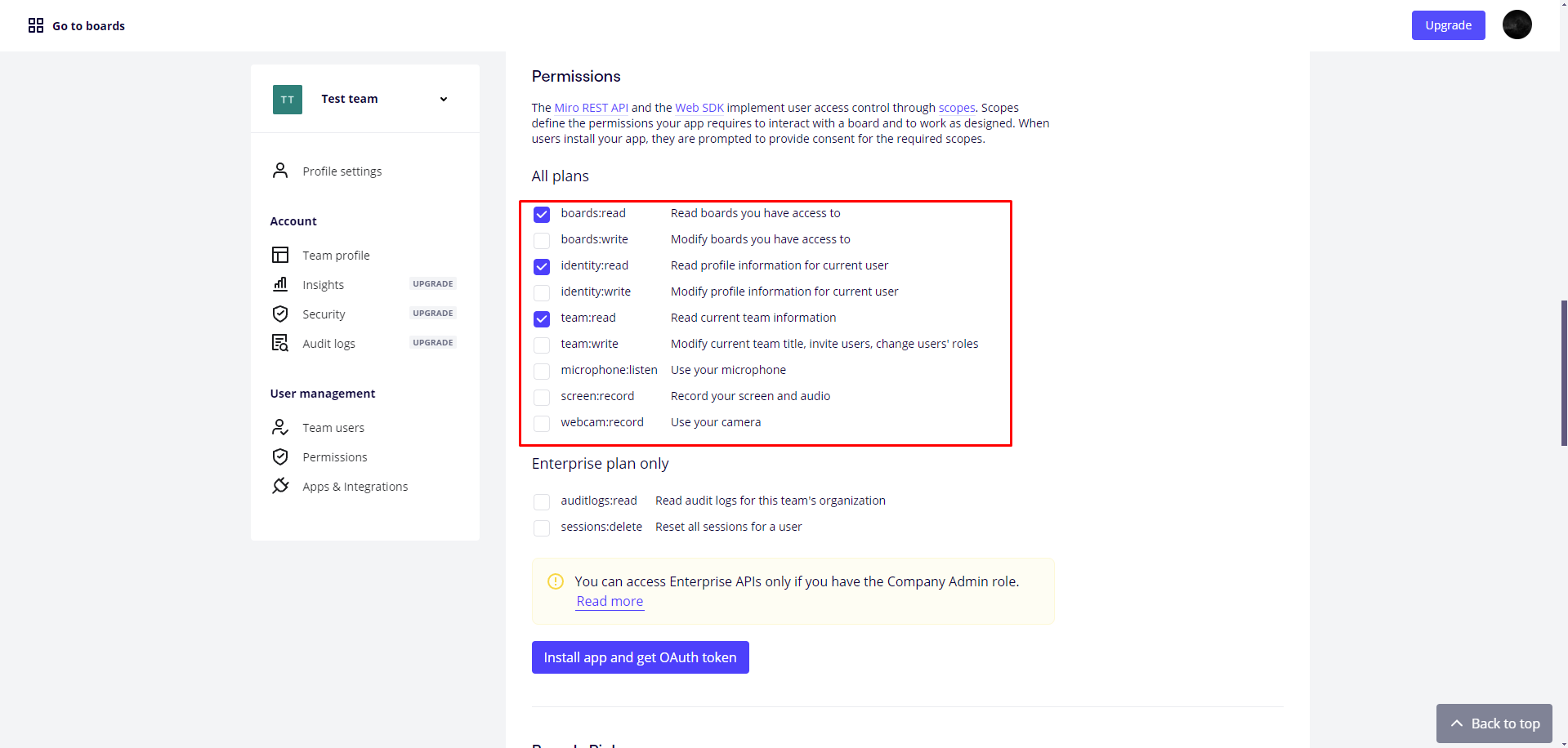Open the Miro REST API link
This screenshot has width=1568, height=748.
pos(592,108)
